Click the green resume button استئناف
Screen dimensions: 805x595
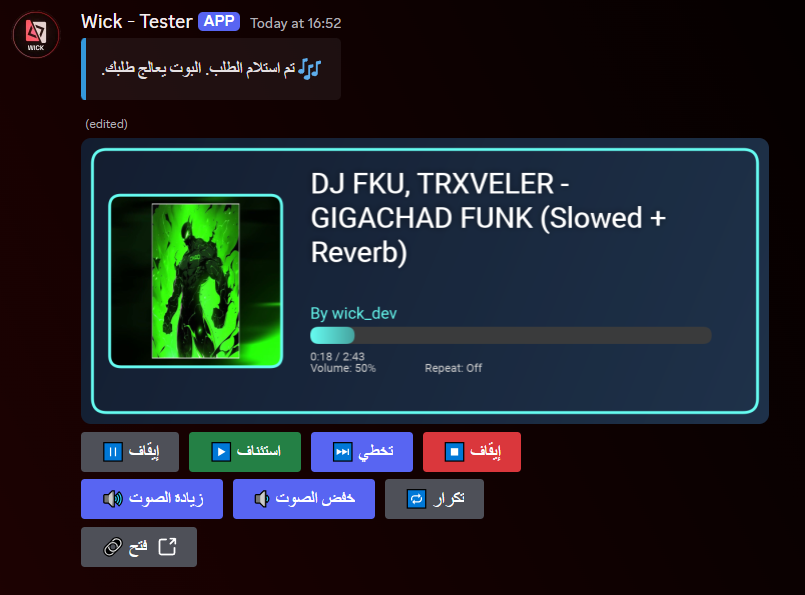click(x=245, y=452)
